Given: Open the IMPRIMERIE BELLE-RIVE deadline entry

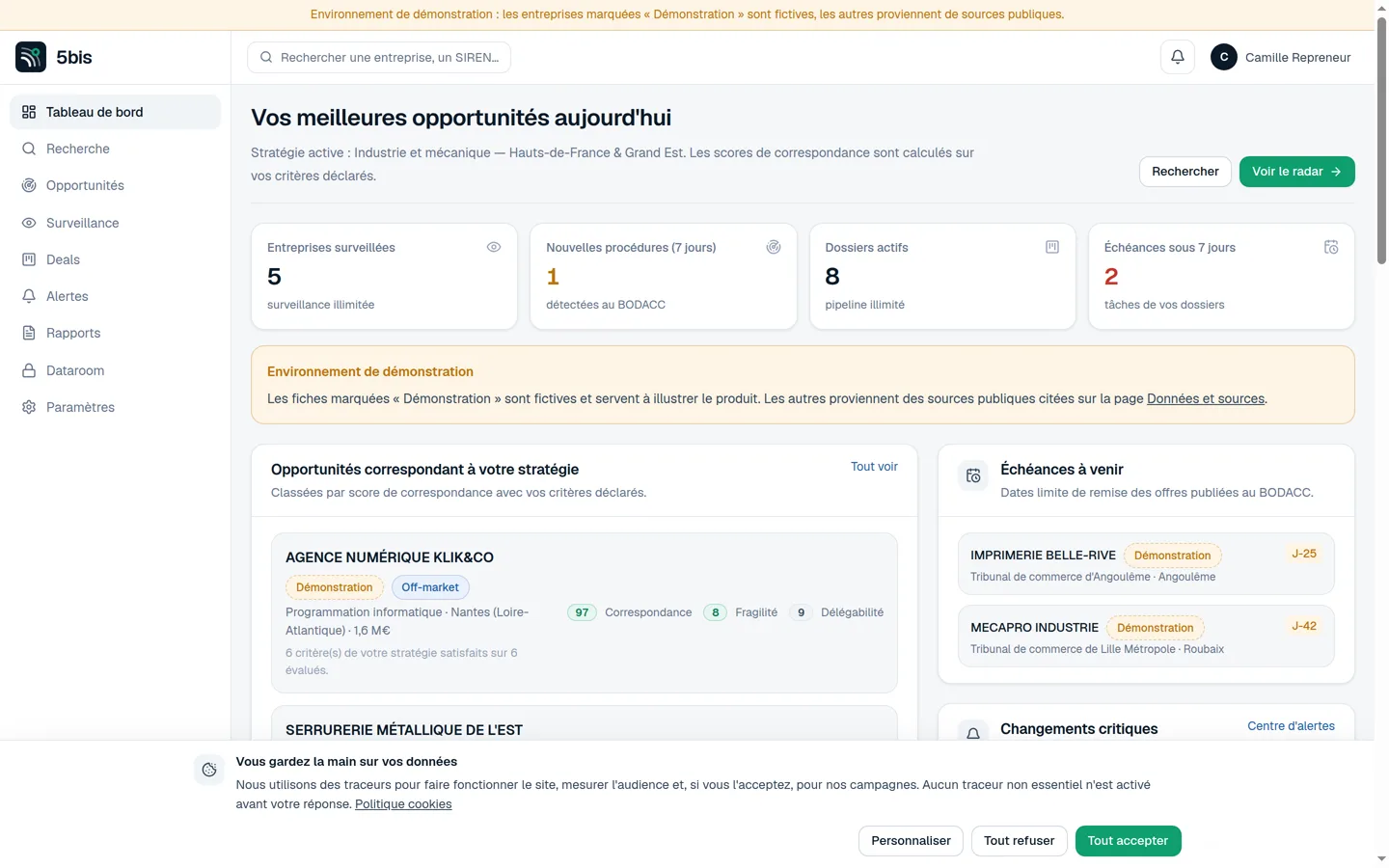Looking at the screenshot, I should coord(1146,564).
